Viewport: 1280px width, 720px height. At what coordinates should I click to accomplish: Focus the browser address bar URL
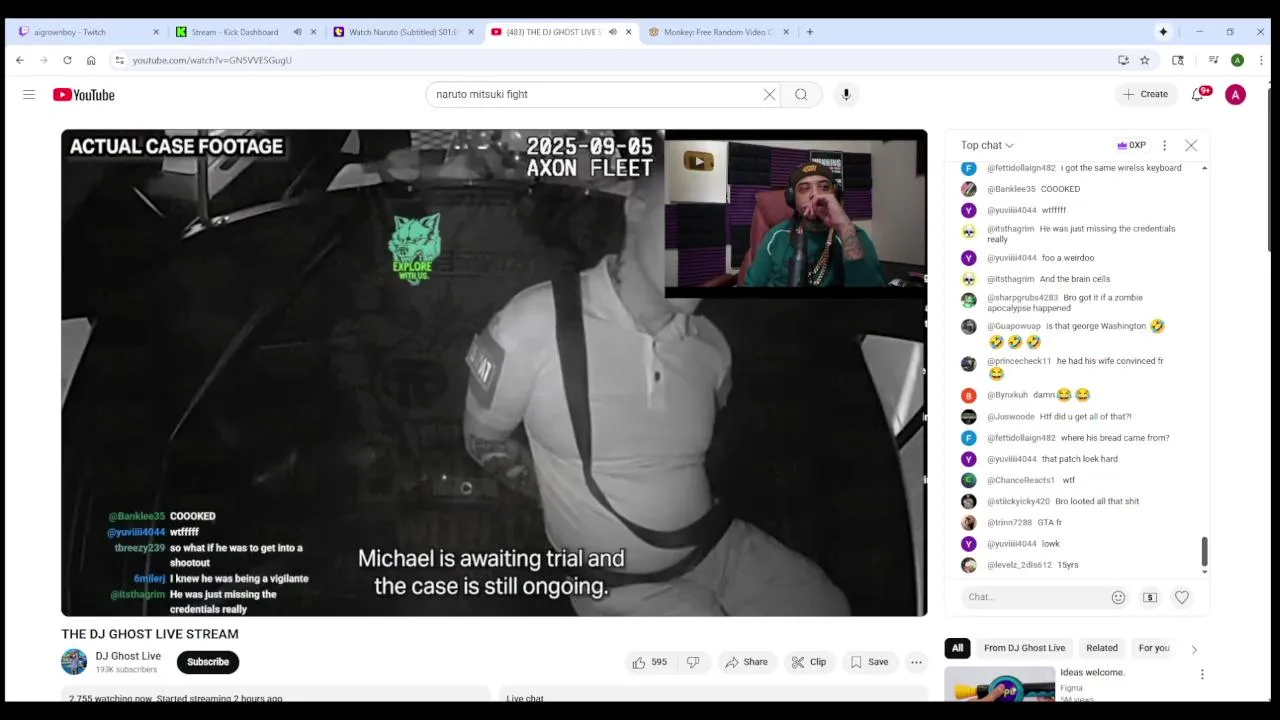click(212, 60)
